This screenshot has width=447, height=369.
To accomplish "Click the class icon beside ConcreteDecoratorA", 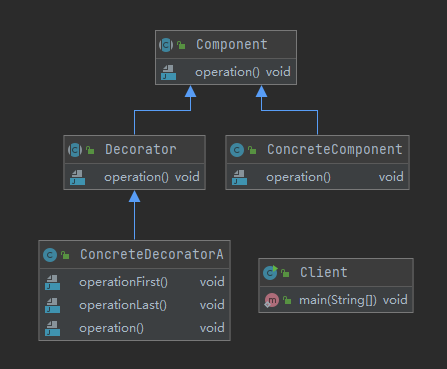I will 50,255.
